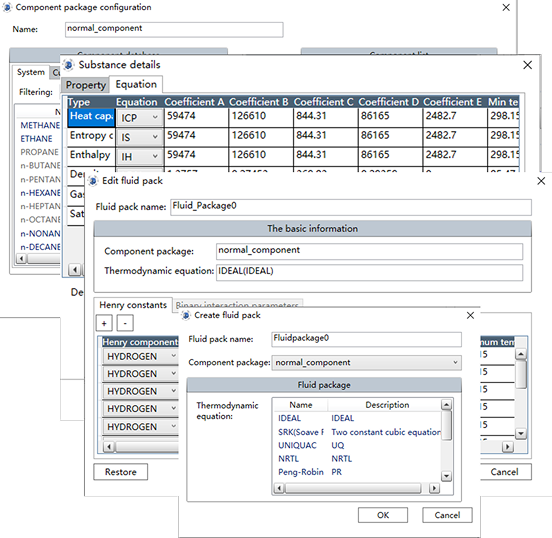Open ICP equation dropdown for Heat capacity
Viewport: 552px width, 538px height.
pos(140,118)
